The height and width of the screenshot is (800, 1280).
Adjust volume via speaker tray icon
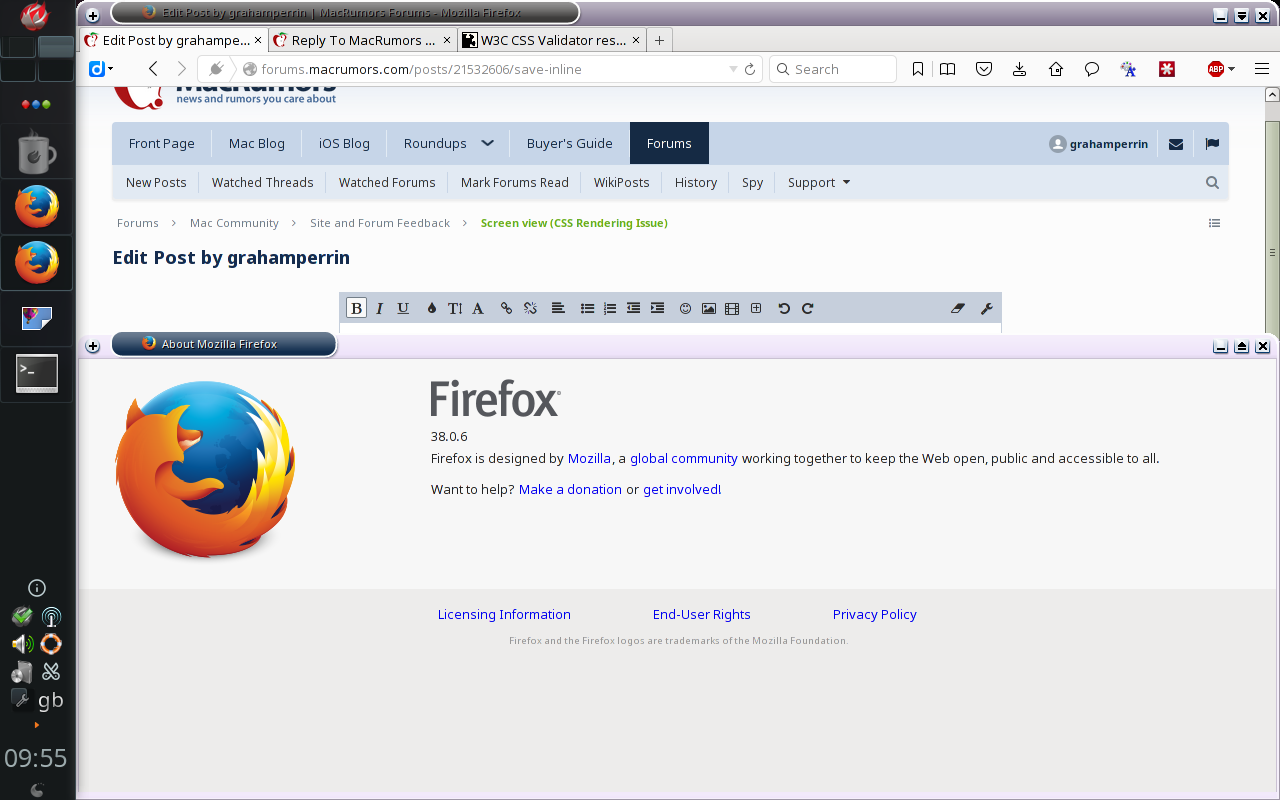pyautogui.click(x=22, y=644)
